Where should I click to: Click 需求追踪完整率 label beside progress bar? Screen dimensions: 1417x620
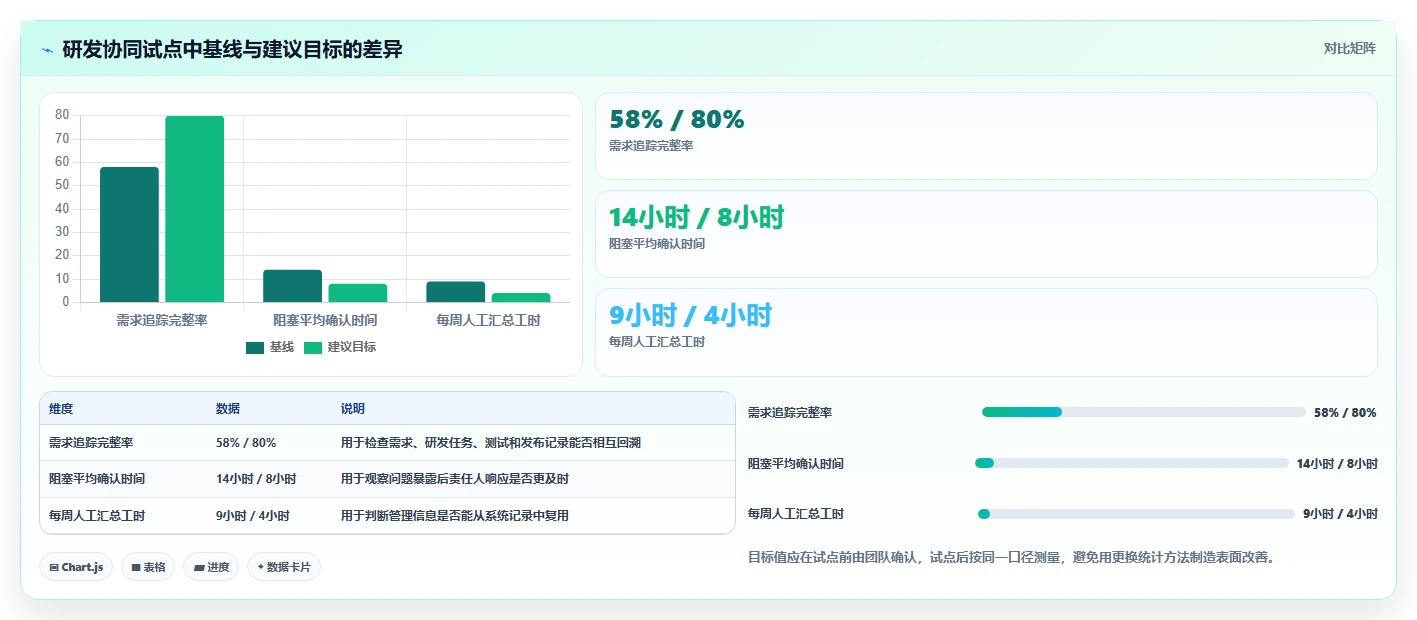click(790, 413)
